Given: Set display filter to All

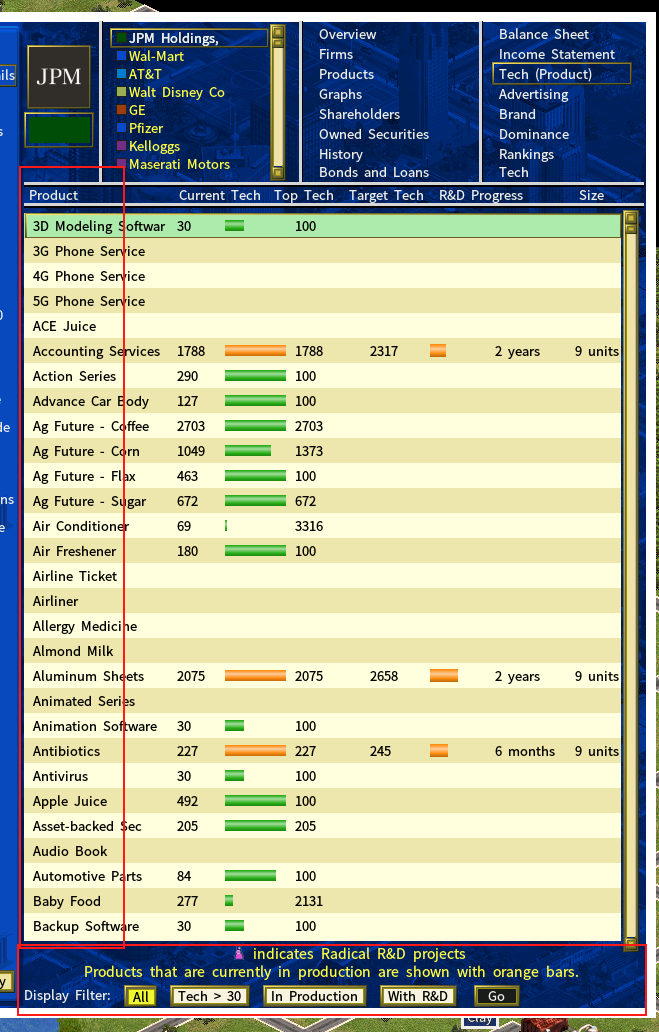Looking at the screenshot, I should 140,996.
